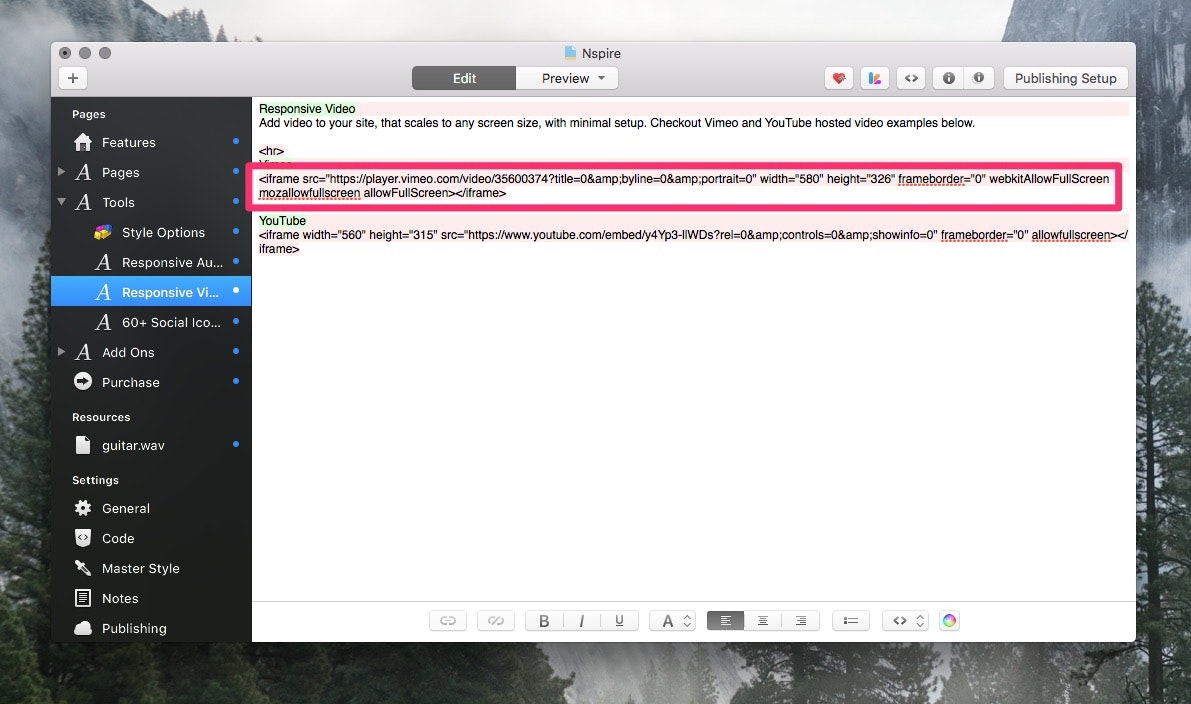Click the Master Style dropper icon

coord(83,567)
